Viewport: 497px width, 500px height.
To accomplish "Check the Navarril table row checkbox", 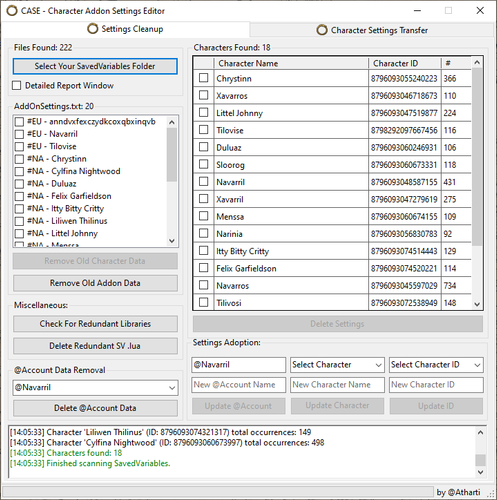I will 204,182.
